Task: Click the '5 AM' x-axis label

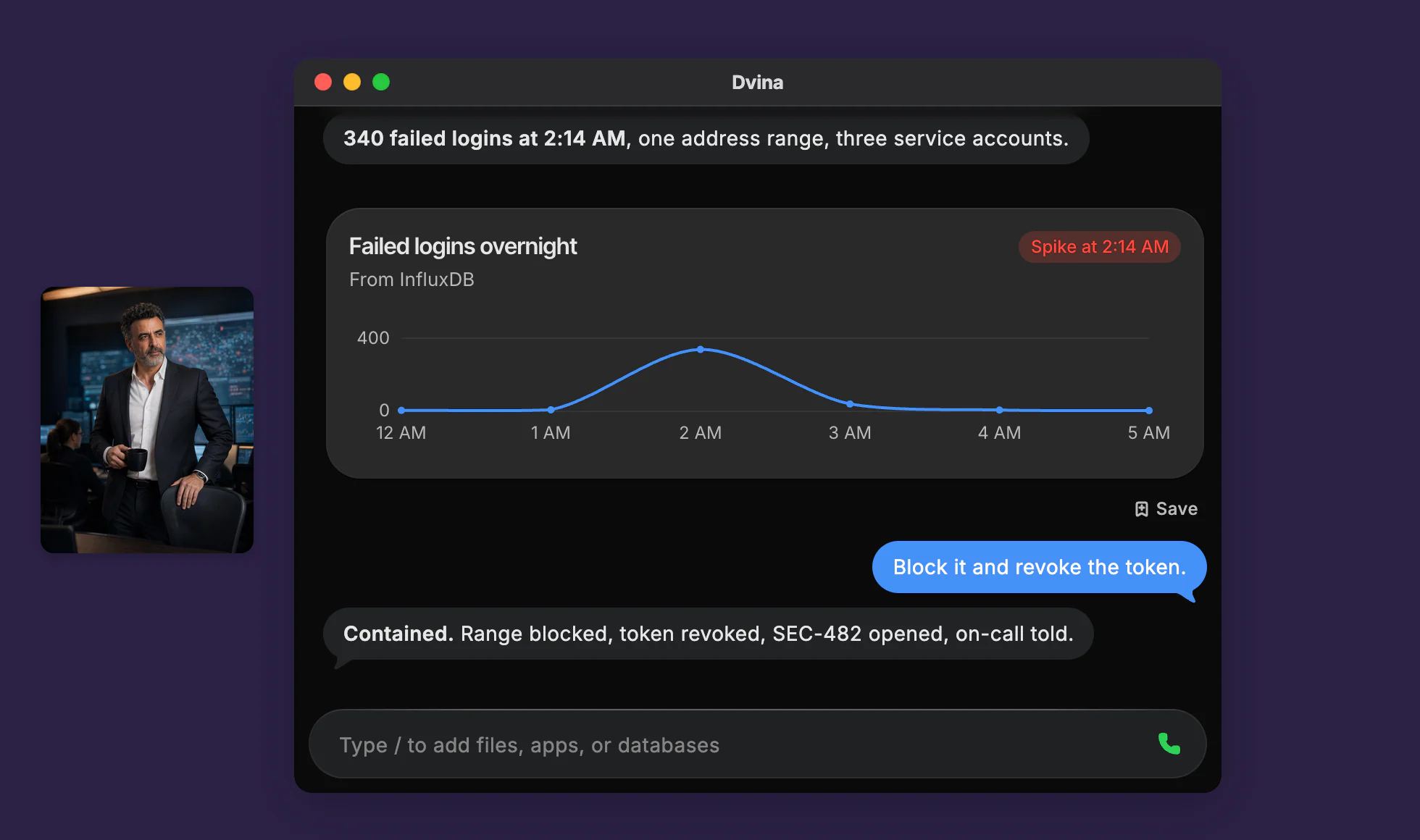Action: tap(1148, 433)
